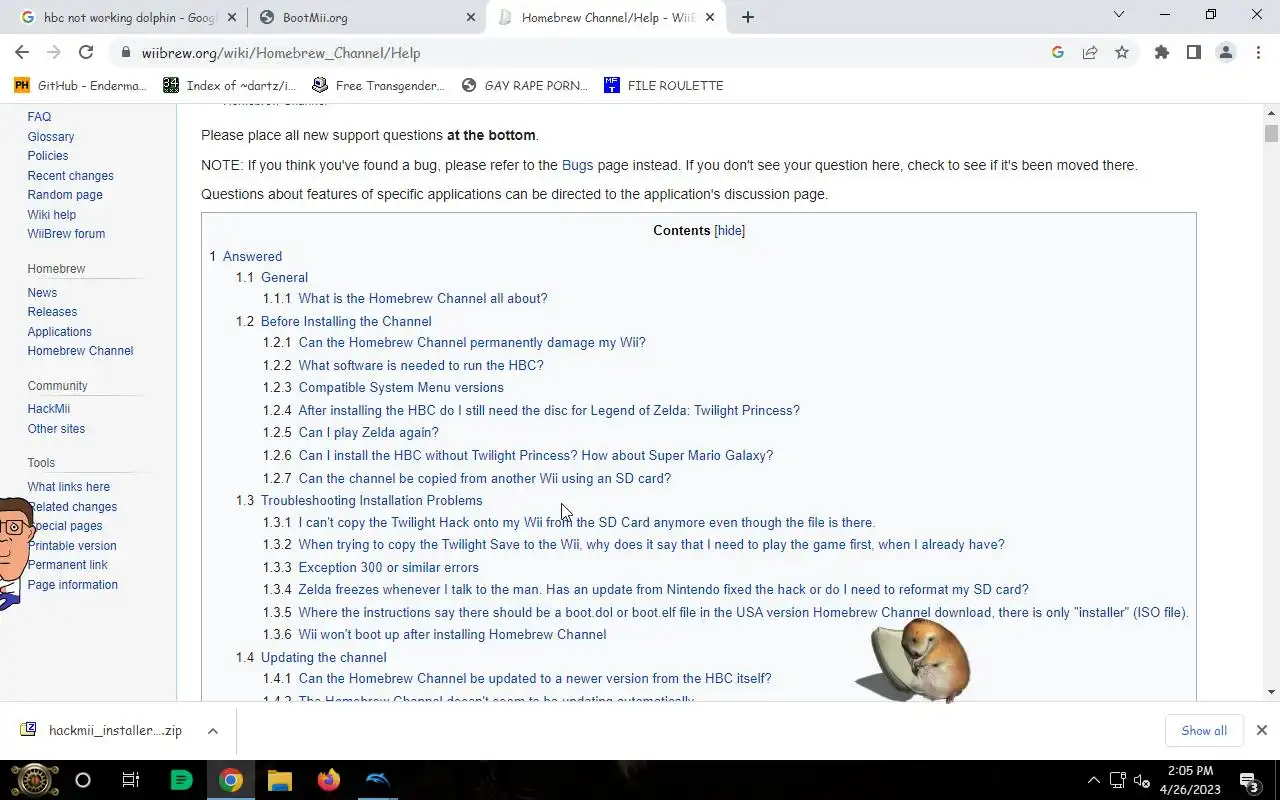Image resolution: width=1280 pixels, height=800 pixels.
Task: Switch to hbc not working dolphin tab
Action: [x=128, y=17]
